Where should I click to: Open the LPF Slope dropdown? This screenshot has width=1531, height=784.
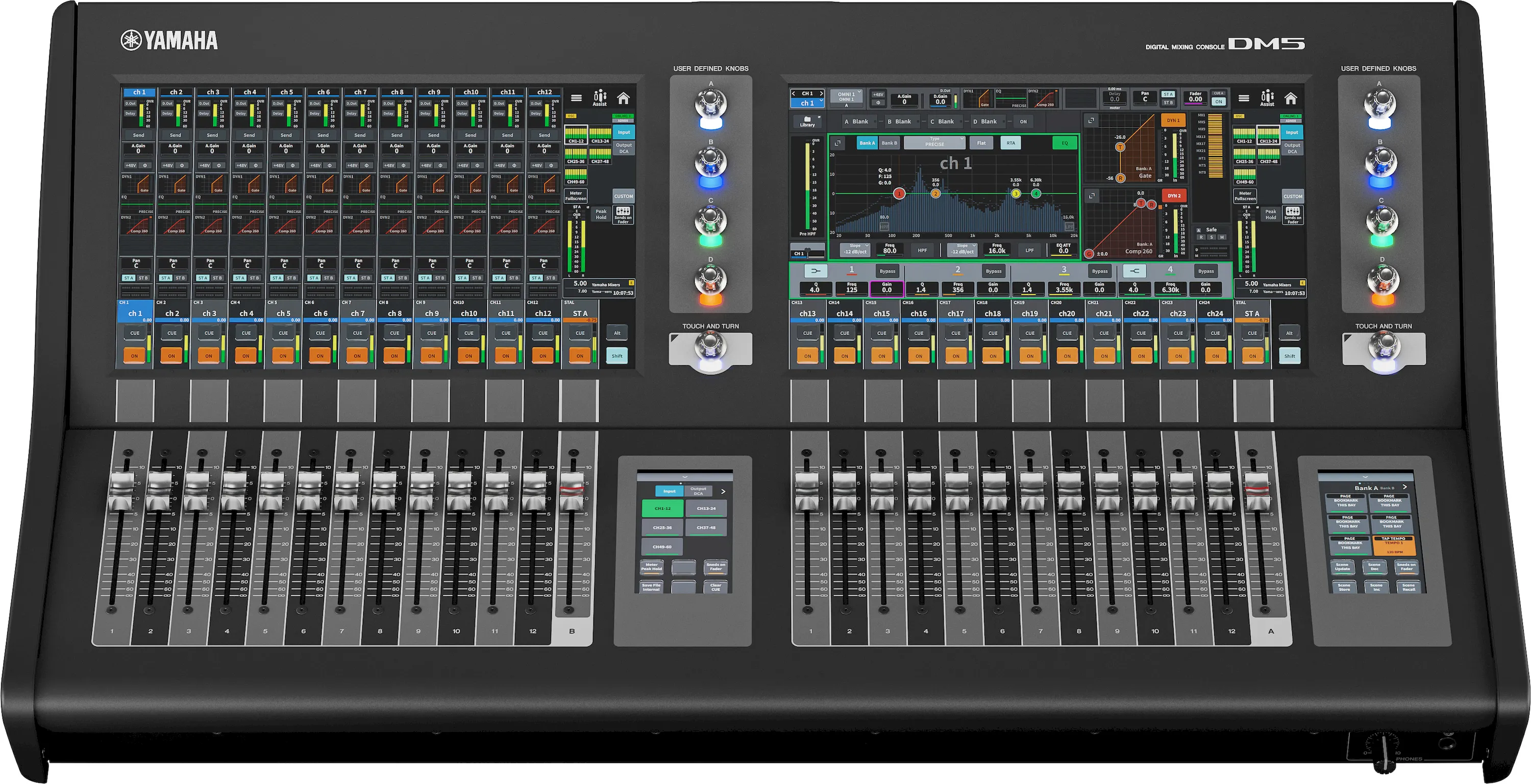click(962, 249)
